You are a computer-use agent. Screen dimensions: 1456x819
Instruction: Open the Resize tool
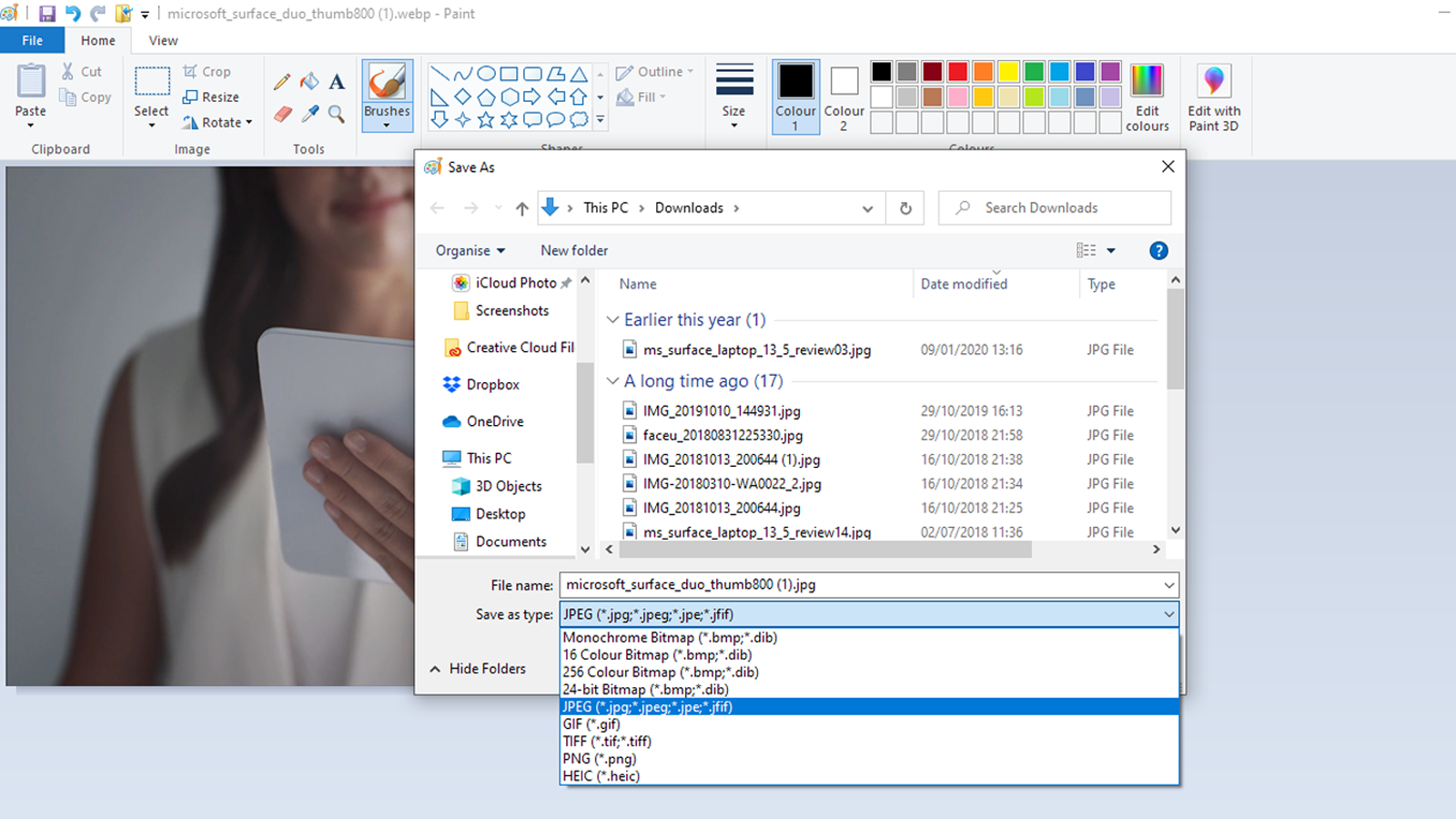coord(211,96)
